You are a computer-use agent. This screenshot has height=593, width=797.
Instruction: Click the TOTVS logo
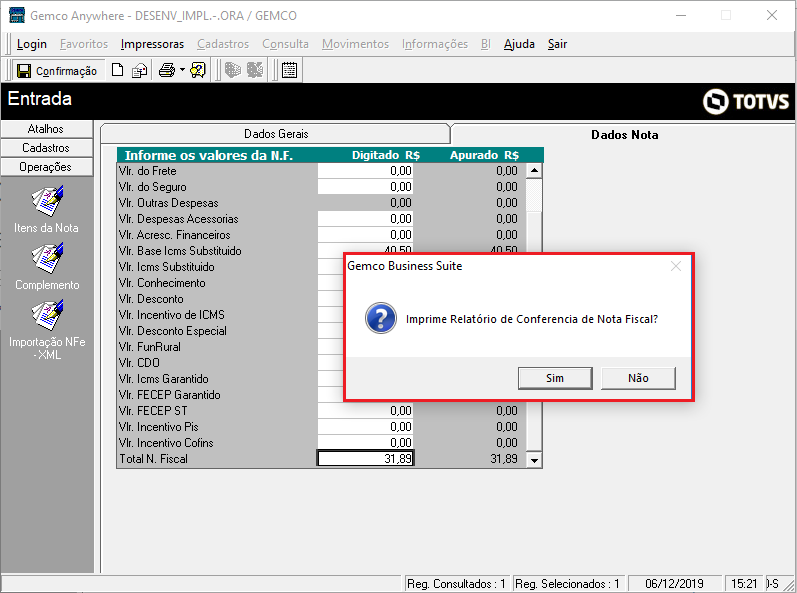click(746, 101)
